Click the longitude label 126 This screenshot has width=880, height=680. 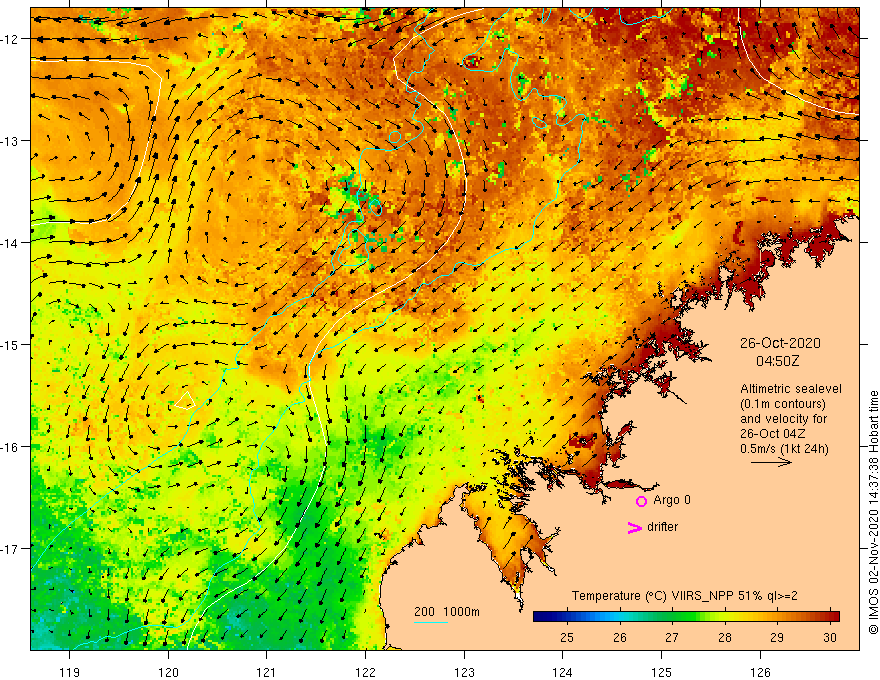(x=760, y=672)
